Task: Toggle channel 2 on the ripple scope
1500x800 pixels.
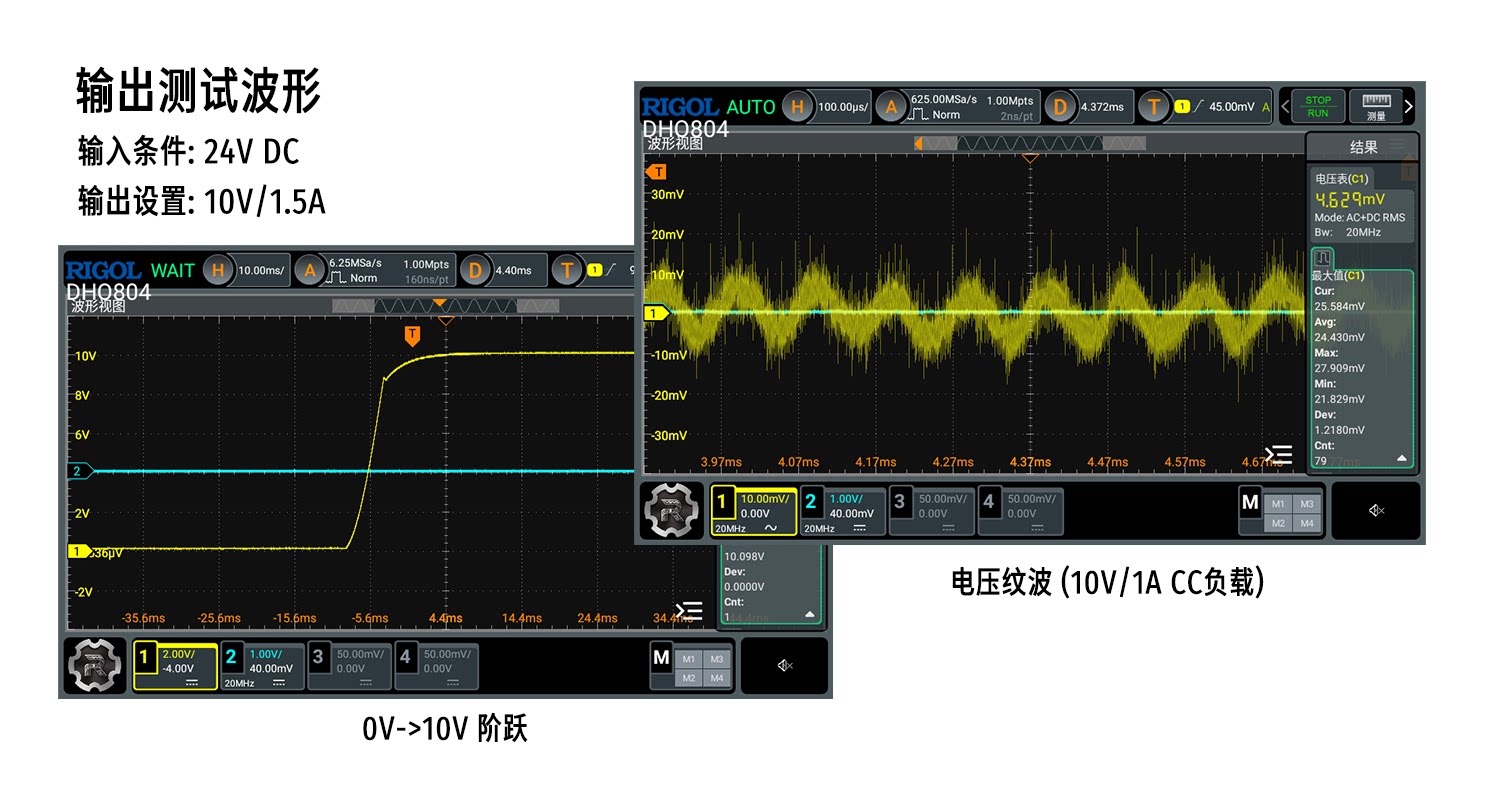Action: pyautogui.click(x=842, y=511)
